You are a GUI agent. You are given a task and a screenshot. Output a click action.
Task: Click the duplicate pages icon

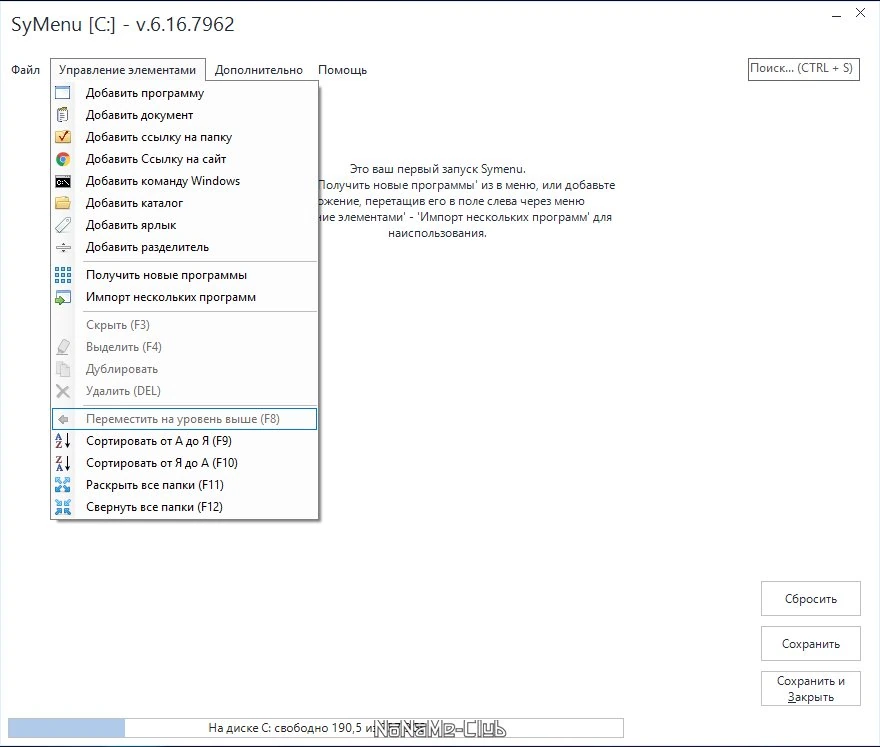click(x=63, y=369)
